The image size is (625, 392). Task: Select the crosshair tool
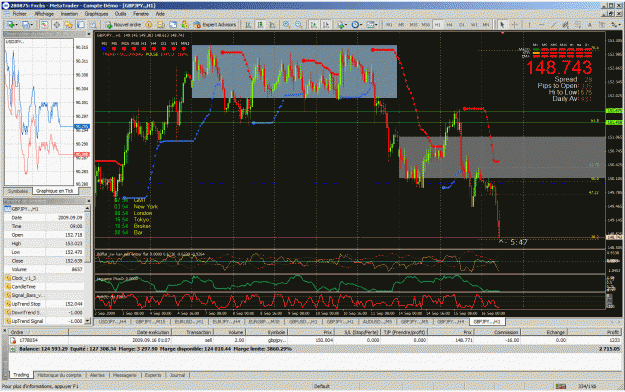pyautogui.click(x=515, y=25)
